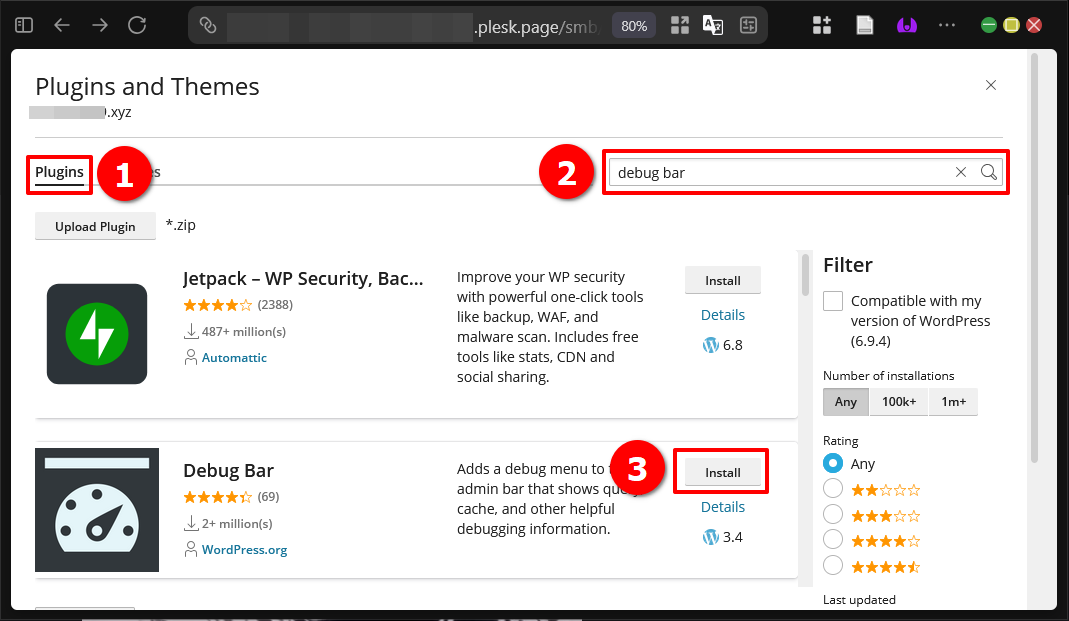Open the Automattic author link

pyautogui.click(x=234, y=358)
